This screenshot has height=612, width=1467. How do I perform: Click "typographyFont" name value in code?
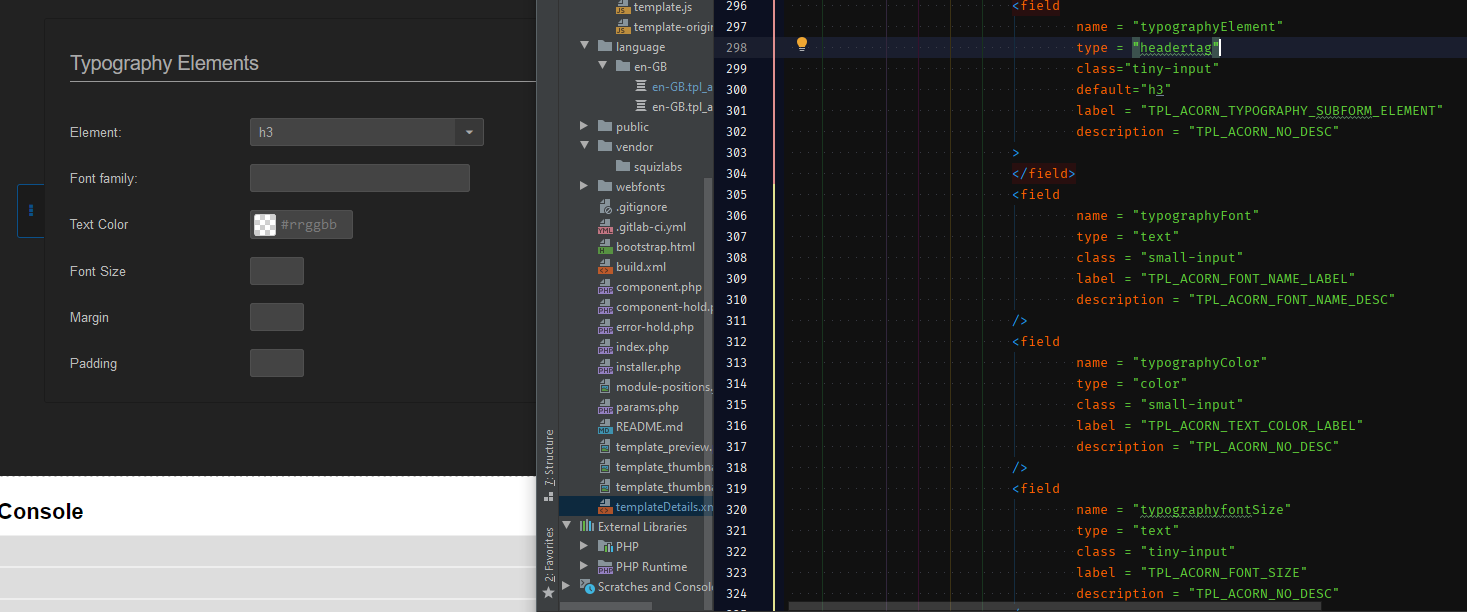(1196, 215)
